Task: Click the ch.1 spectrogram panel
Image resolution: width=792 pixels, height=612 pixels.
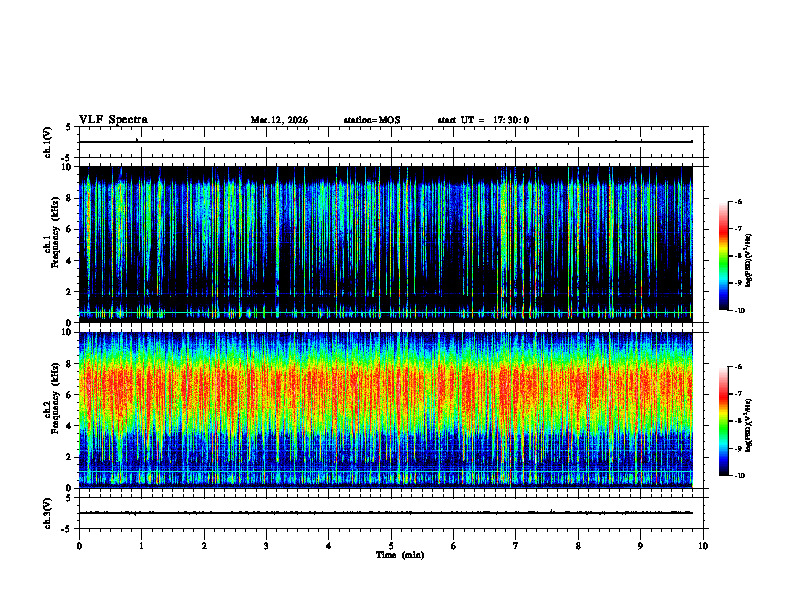Action: 386,244
